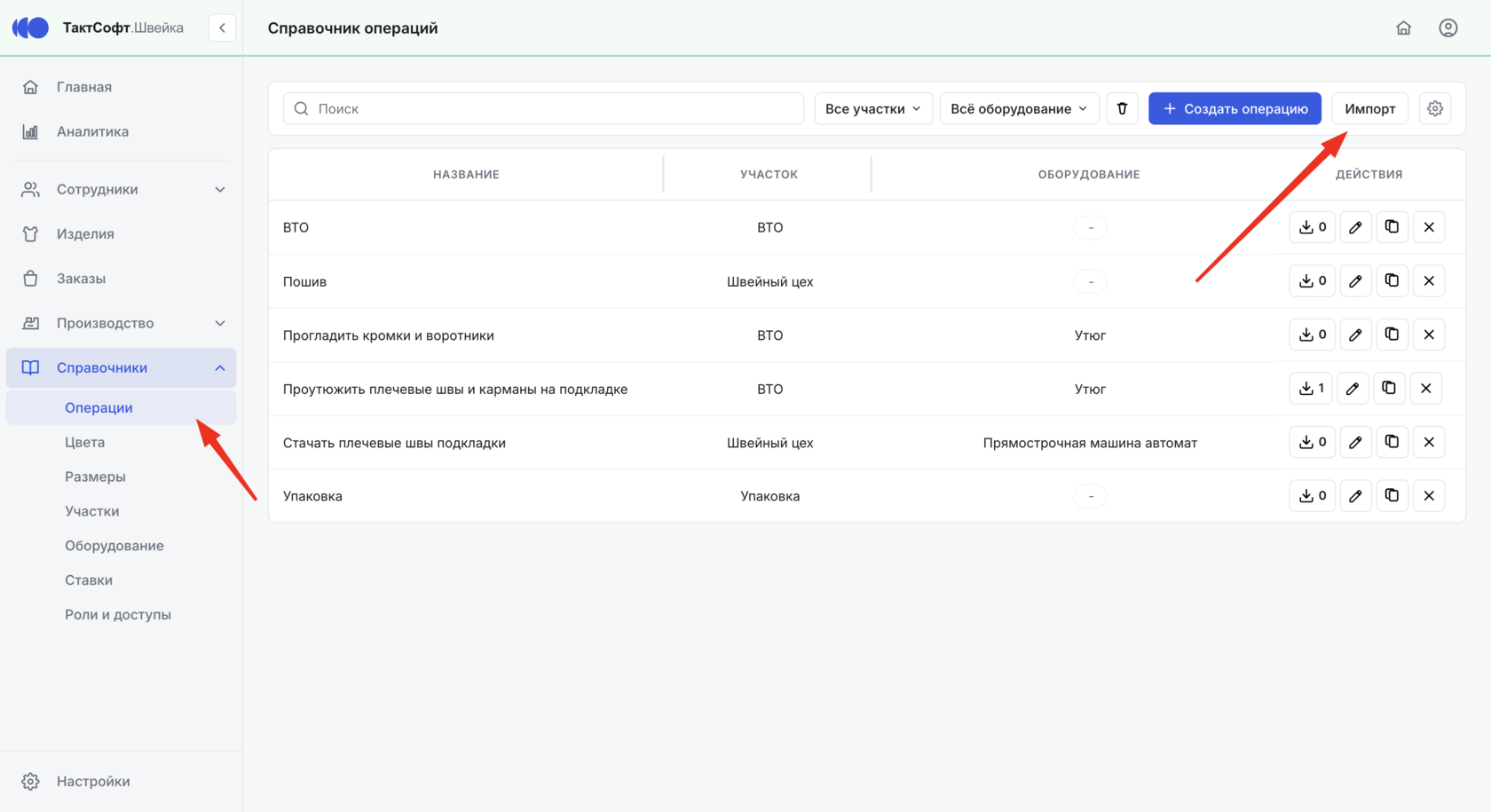Duplicate the ВТО operation
Image resolution: width=1491 pixels, height=812 pixels.
pos(1392,227)
